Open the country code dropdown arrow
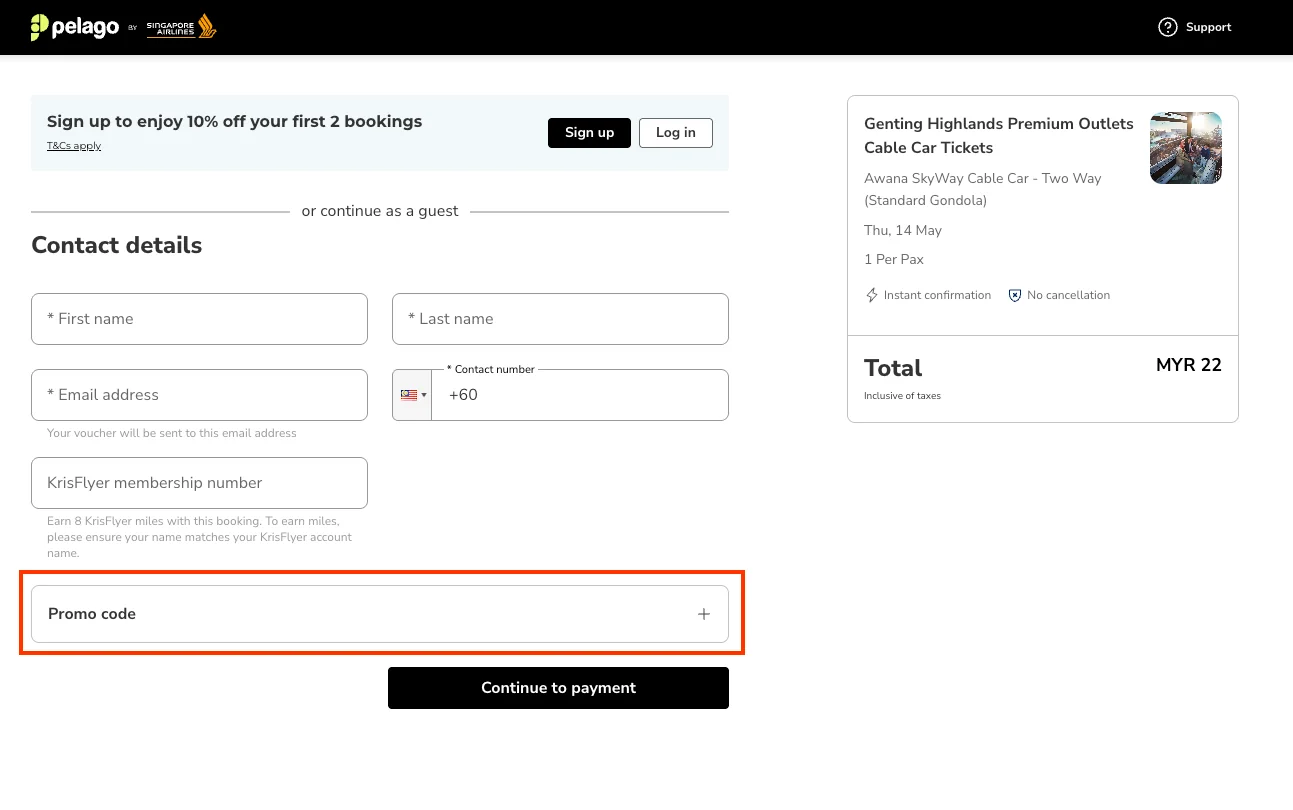Image resolution: width=1293 pixels, height=810 pixels. point(424,395)
